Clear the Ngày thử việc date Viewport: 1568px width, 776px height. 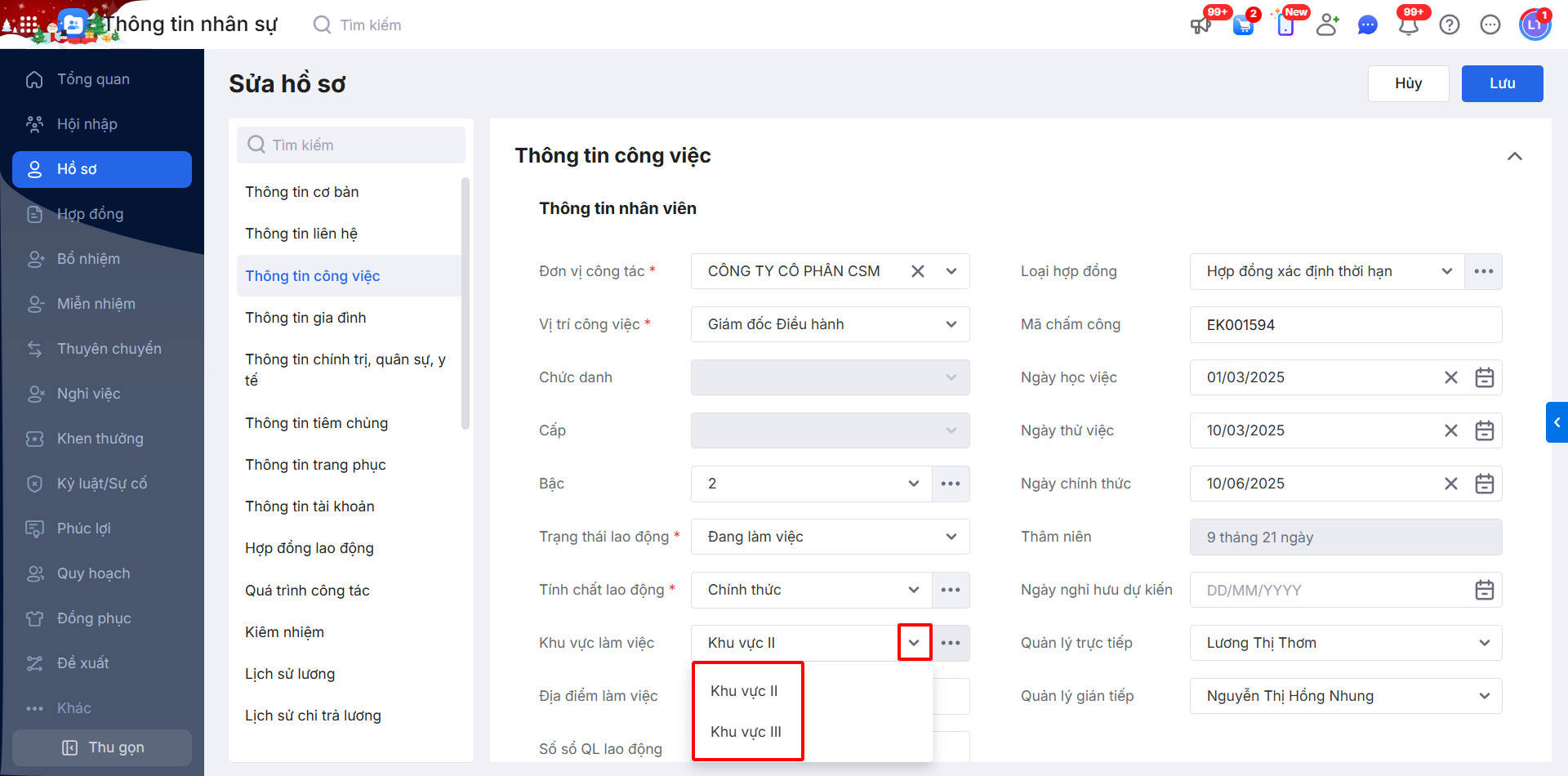coord(1450,430)
